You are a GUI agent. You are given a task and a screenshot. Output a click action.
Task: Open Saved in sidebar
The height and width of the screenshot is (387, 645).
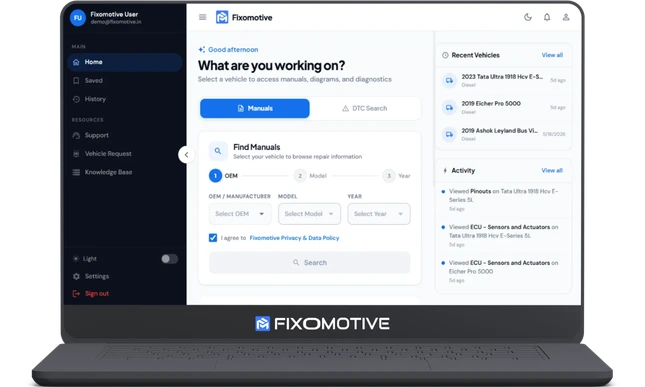125,81
